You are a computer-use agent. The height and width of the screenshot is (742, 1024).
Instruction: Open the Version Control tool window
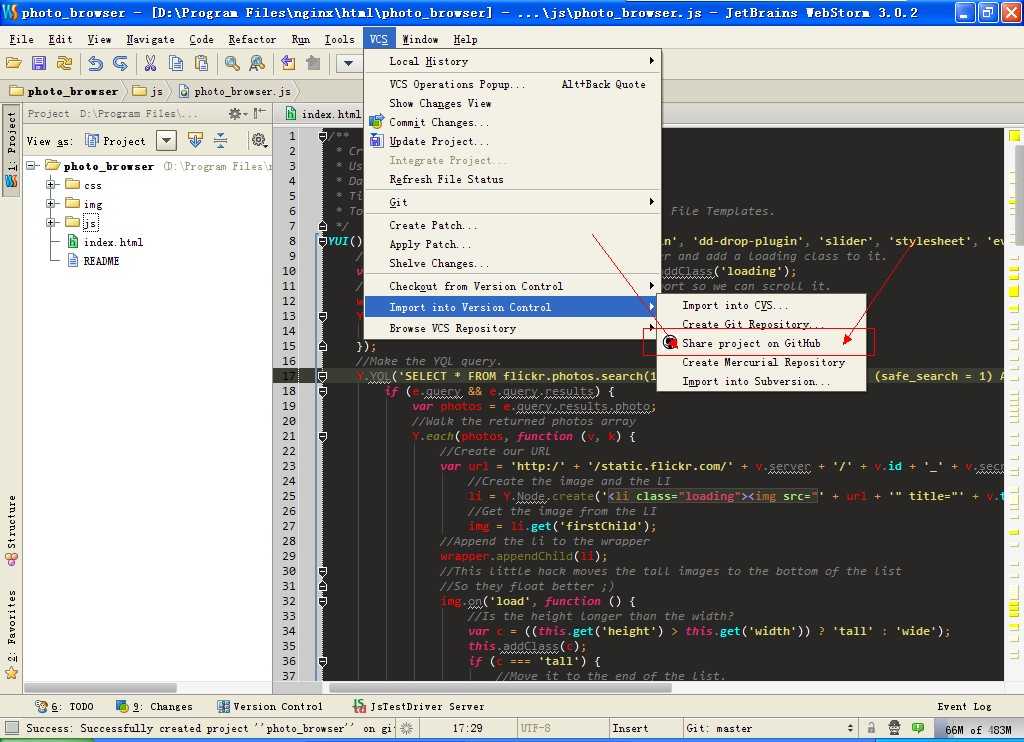pos(270,706)
